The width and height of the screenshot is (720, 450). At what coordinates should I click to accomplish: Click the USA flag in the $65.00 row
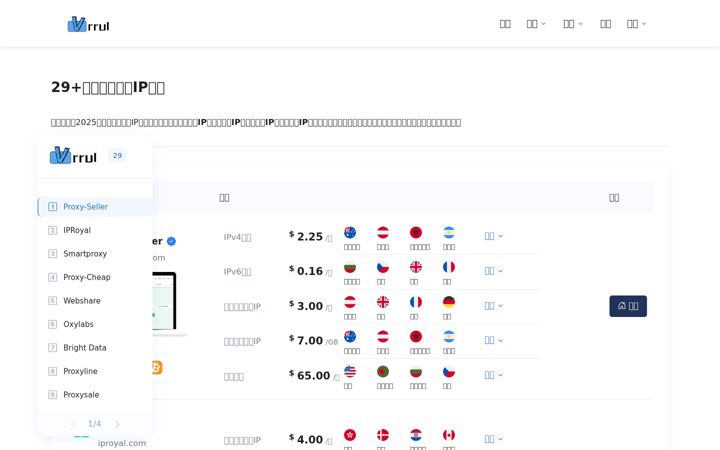pos(350,371)
